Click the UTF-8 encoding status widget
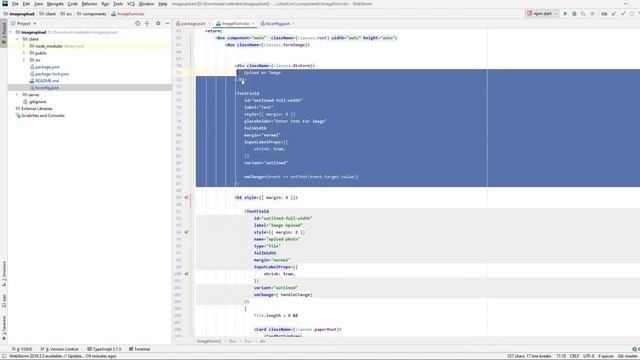Image resolution: width=640 pixels, height=360 pixels. (x=588, y=356)
